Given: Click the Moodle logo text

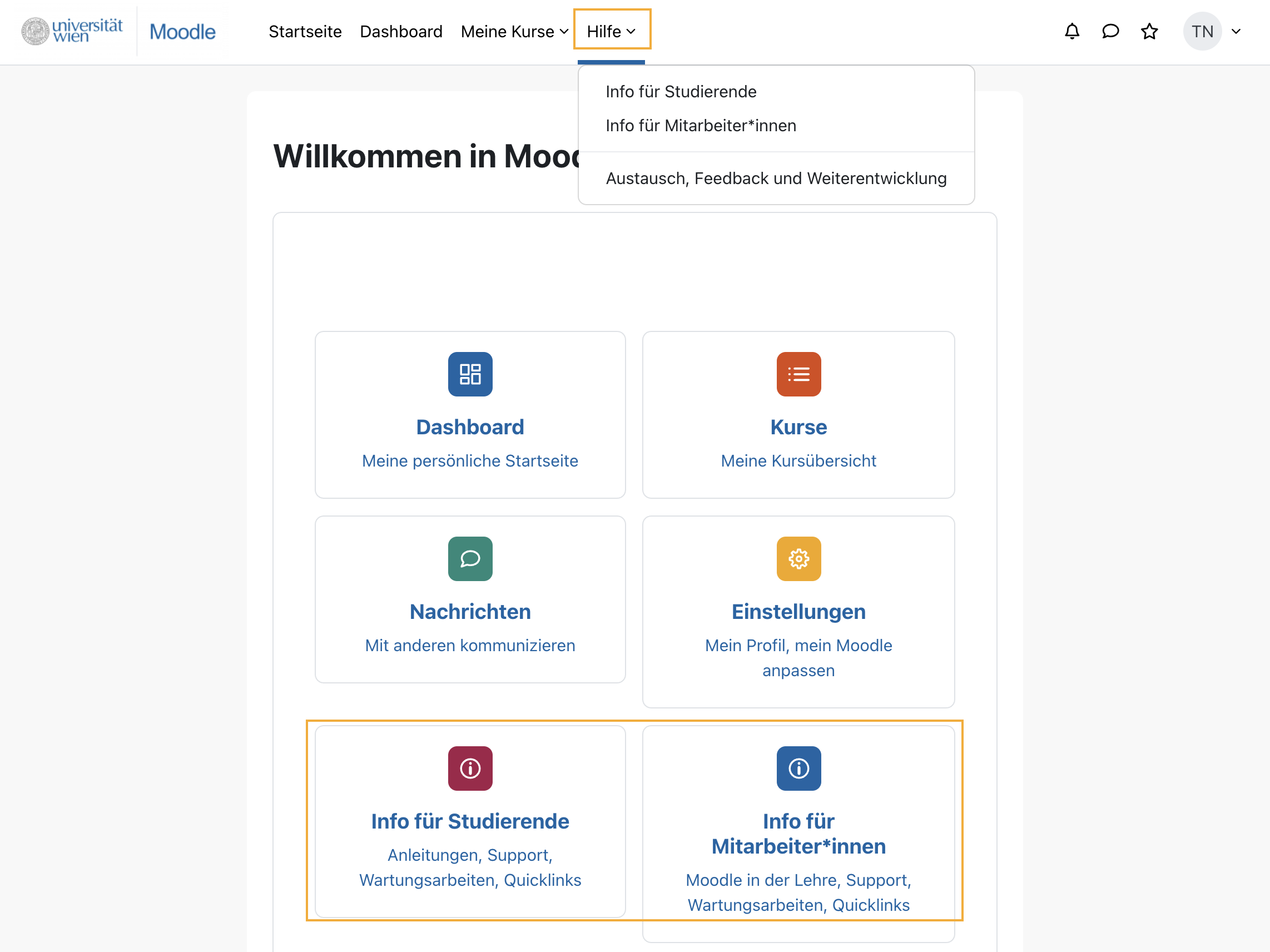Looking at the screenshot, I should click(x=182, y=32).
